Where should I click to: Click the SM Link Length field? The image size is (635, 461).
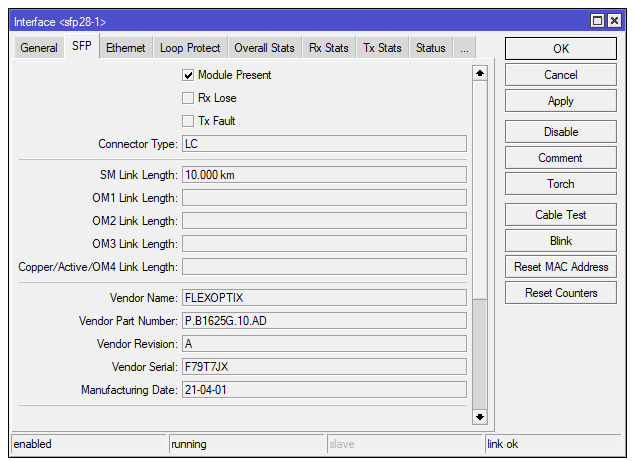[x=324, y=175]
